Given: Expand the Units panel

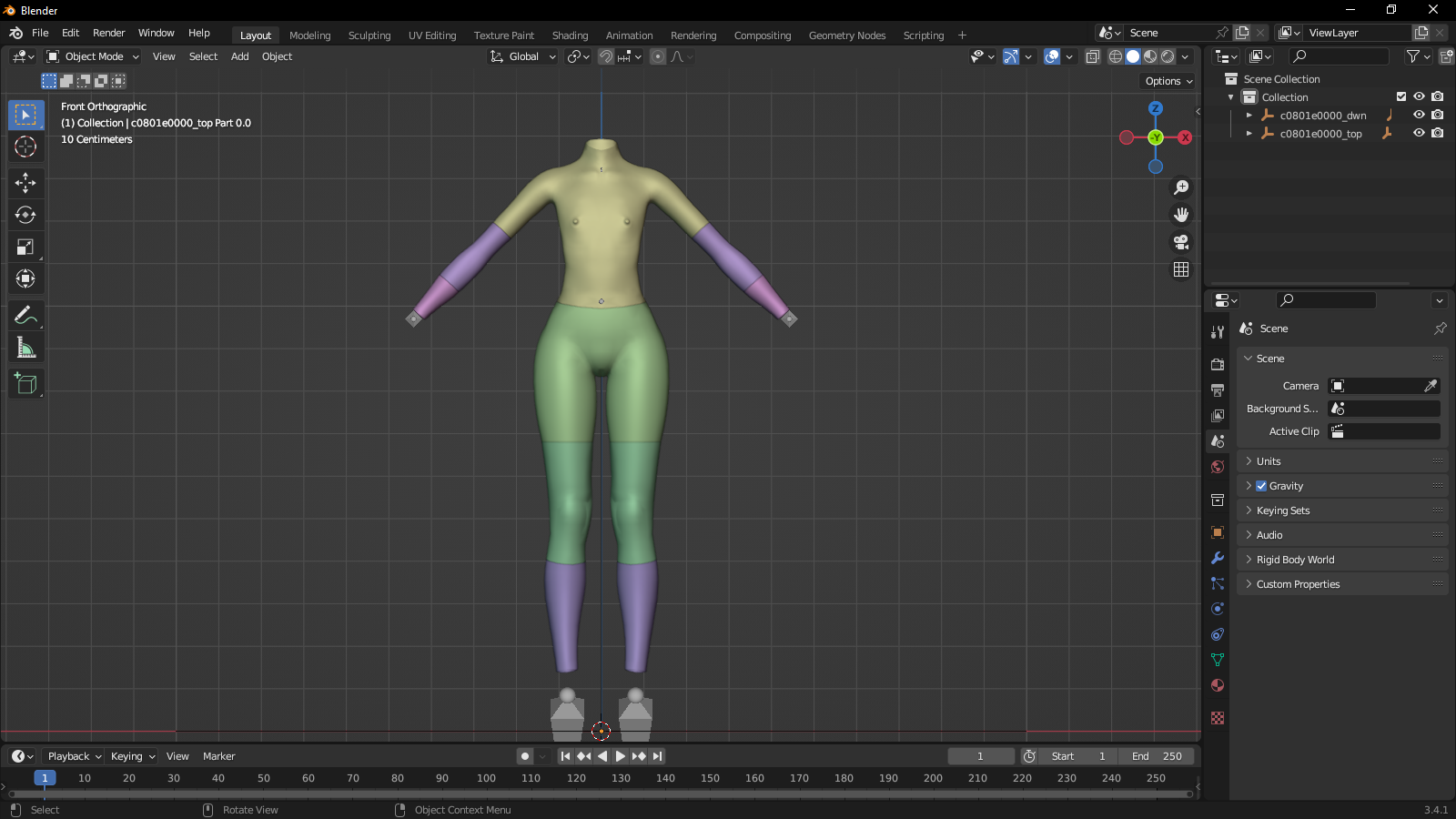Looking at the screenshot, I should click(x=1342, y=461).
